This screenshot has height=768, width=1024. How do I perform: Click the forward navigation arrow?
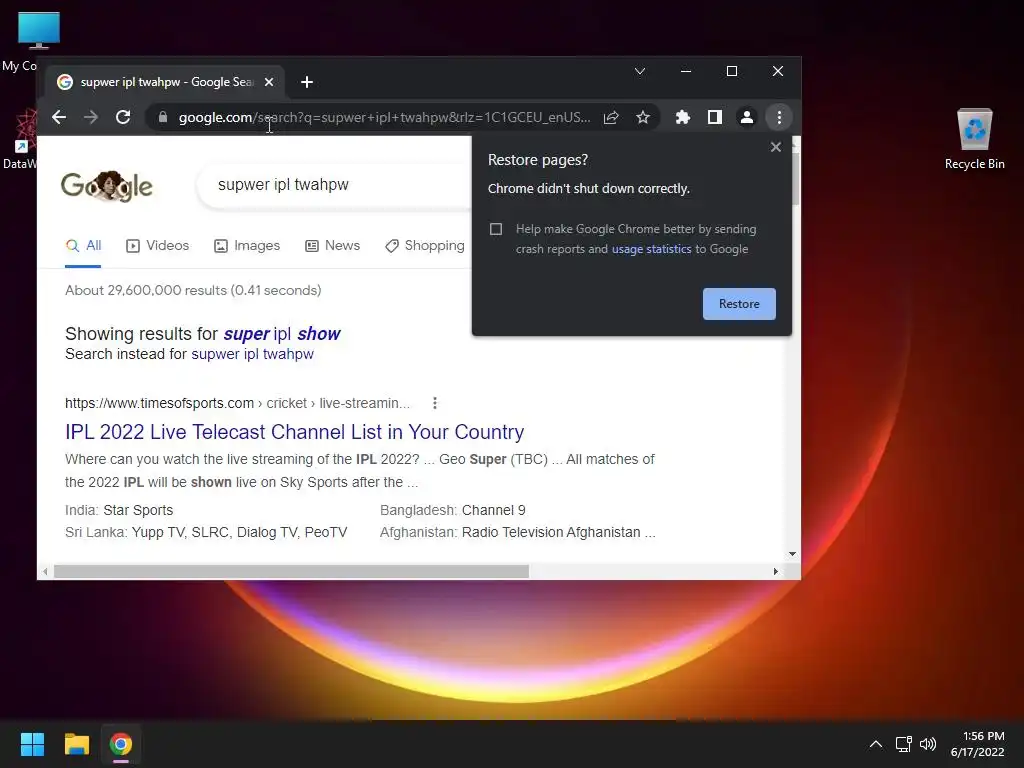click(91, 118)
